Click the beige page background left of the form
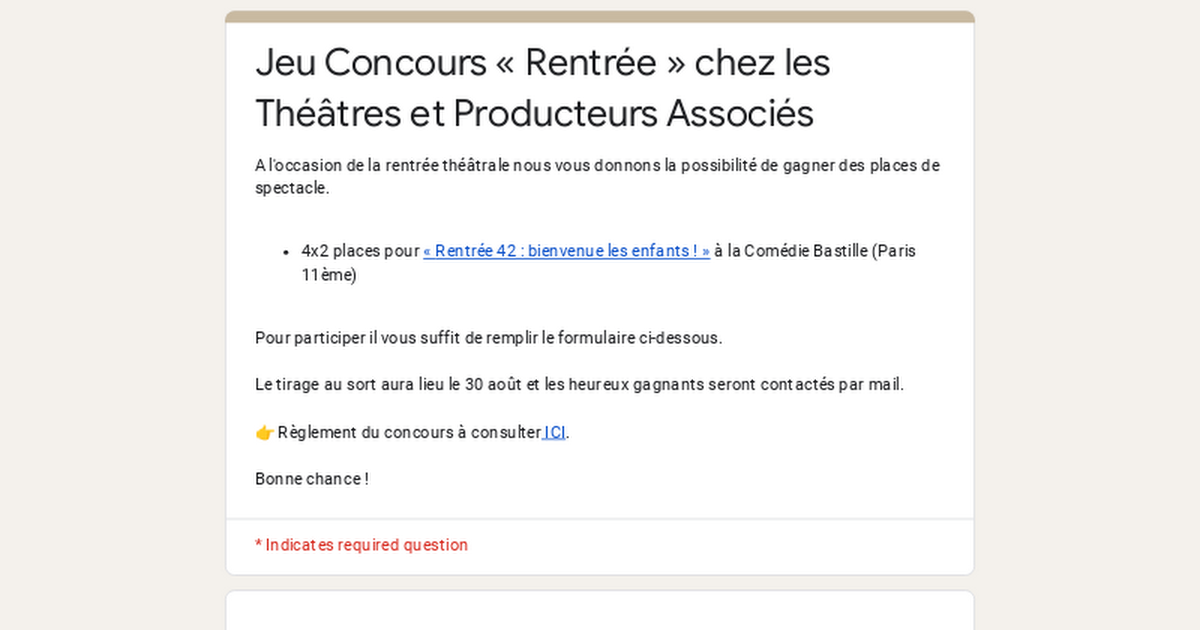1200x630 pixels. 112,315
